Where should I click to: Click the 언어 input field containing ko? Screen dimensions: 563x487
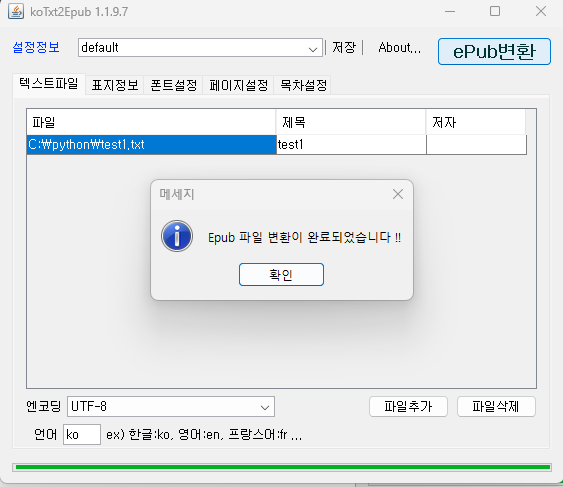pyautogui.click(x=82, y=435)
